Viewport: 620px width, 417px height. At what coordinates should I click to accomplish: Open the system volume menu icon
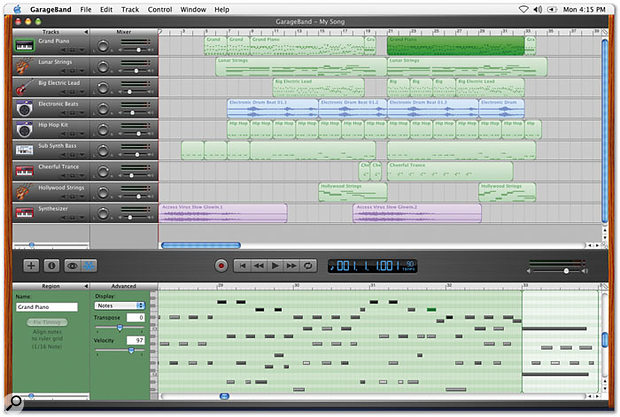pyautogui.click(x=538, y=9)
